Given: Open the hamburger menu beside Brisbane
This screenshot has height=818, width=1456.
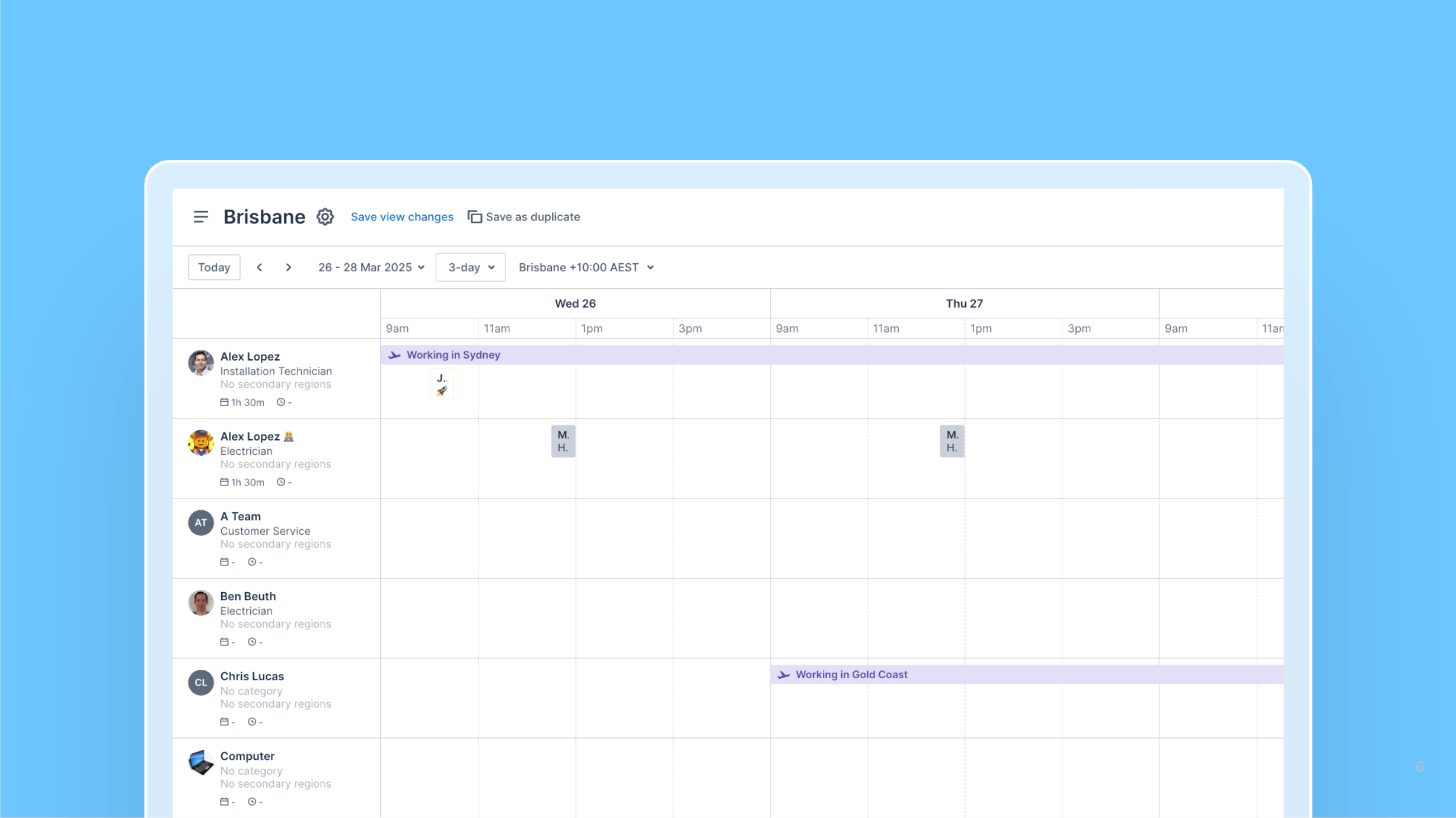Looking at the screenshot, I should [201, 217].
